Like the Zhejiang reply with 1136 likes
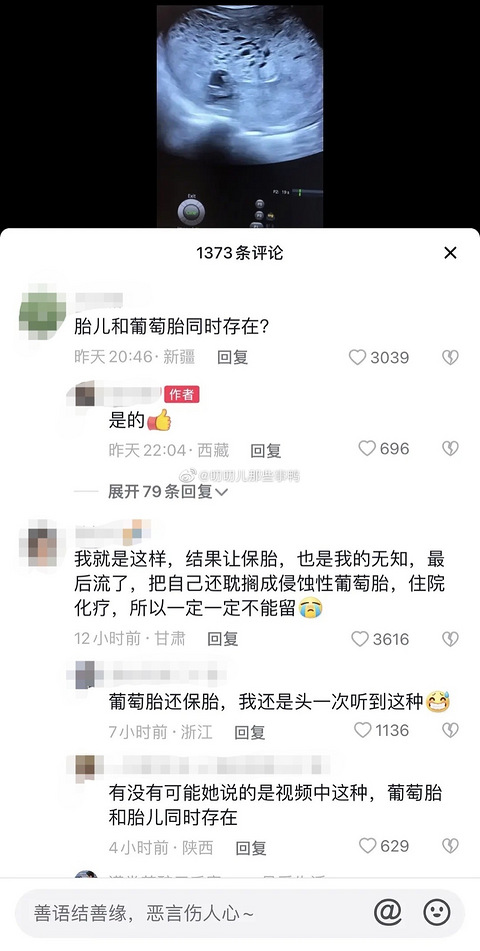 [362, 730]
